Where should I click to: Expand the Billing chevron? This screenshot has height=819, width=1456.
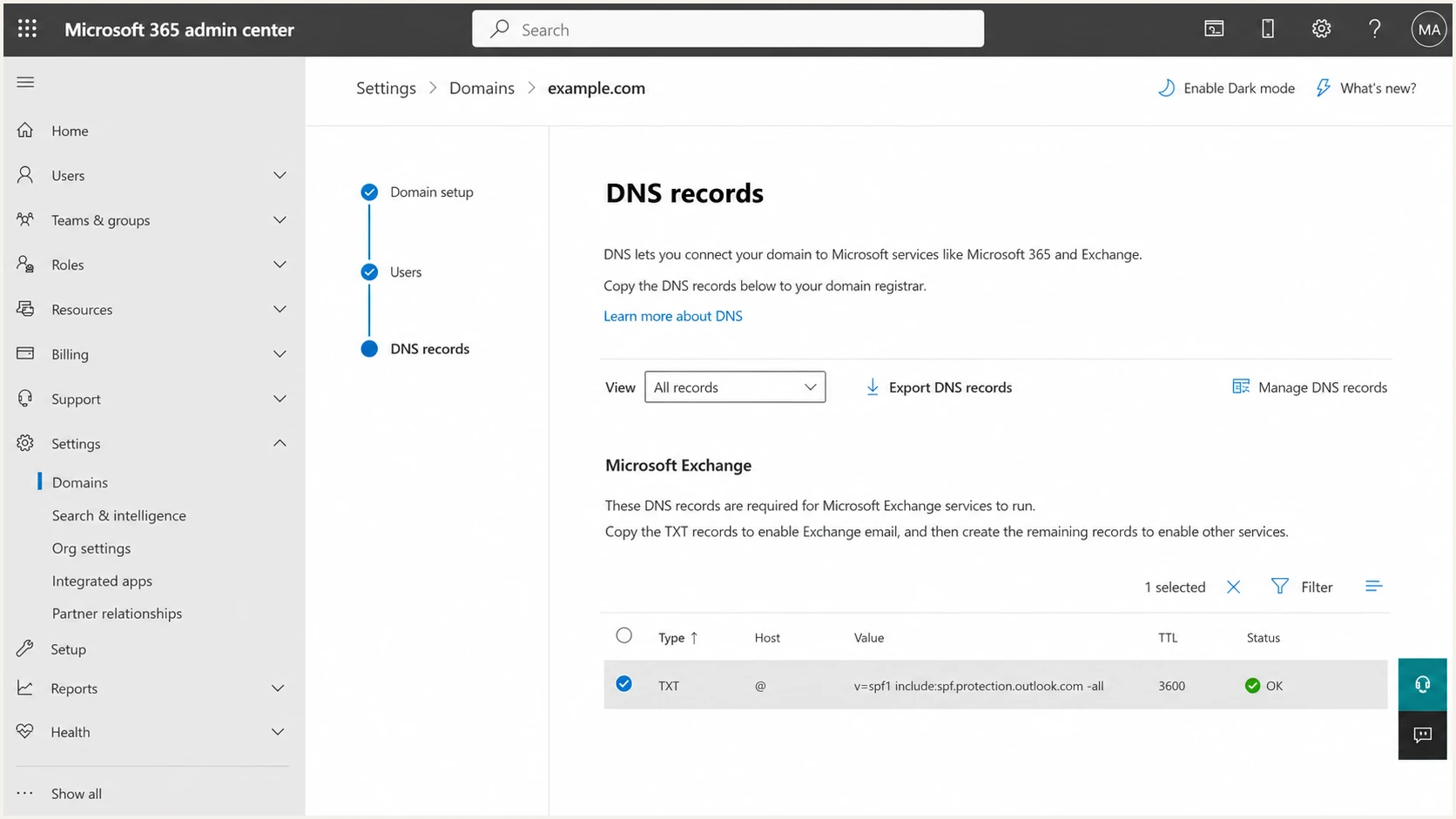click(280, 353)
